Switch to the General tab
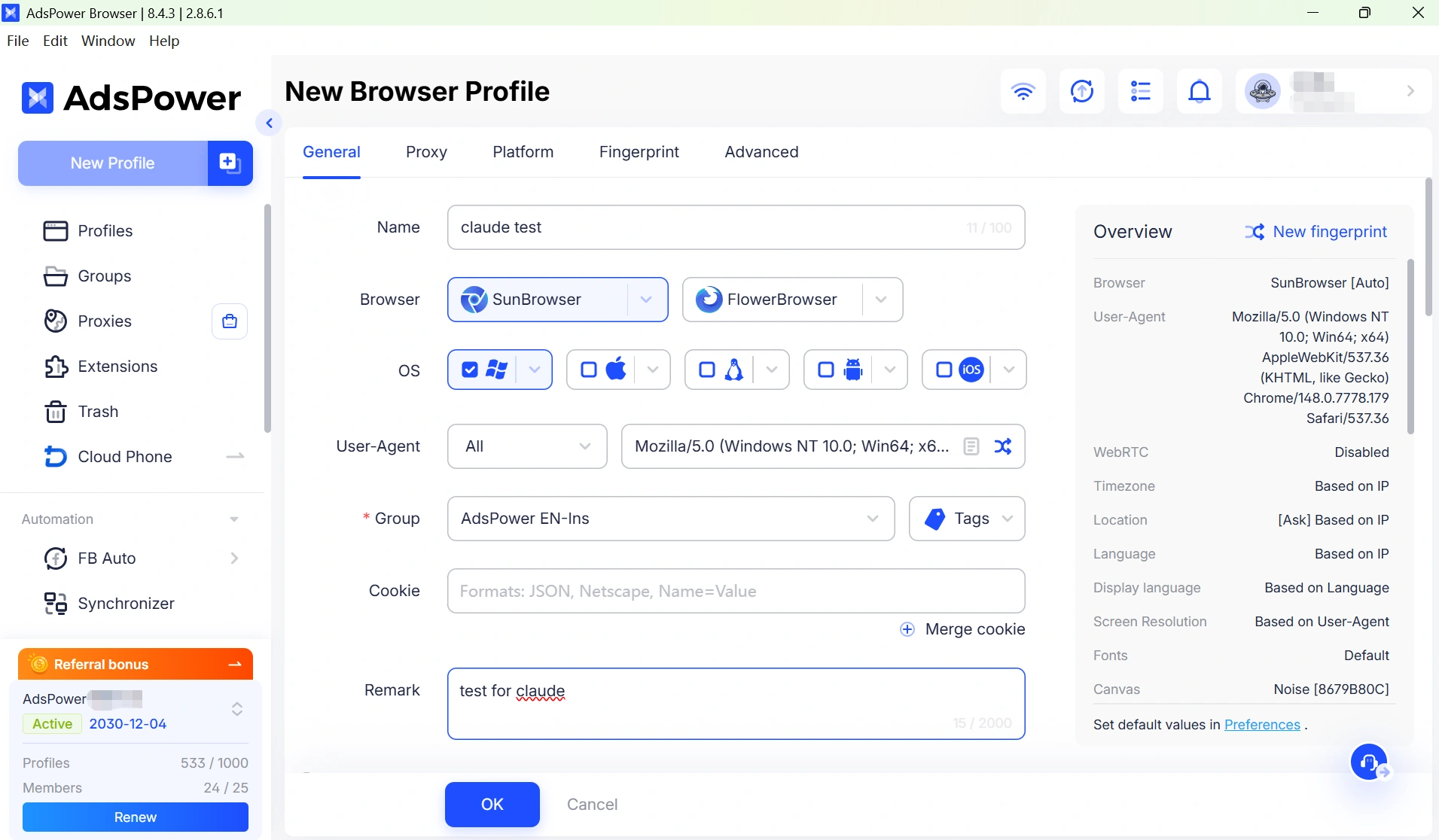 (331, 152)
